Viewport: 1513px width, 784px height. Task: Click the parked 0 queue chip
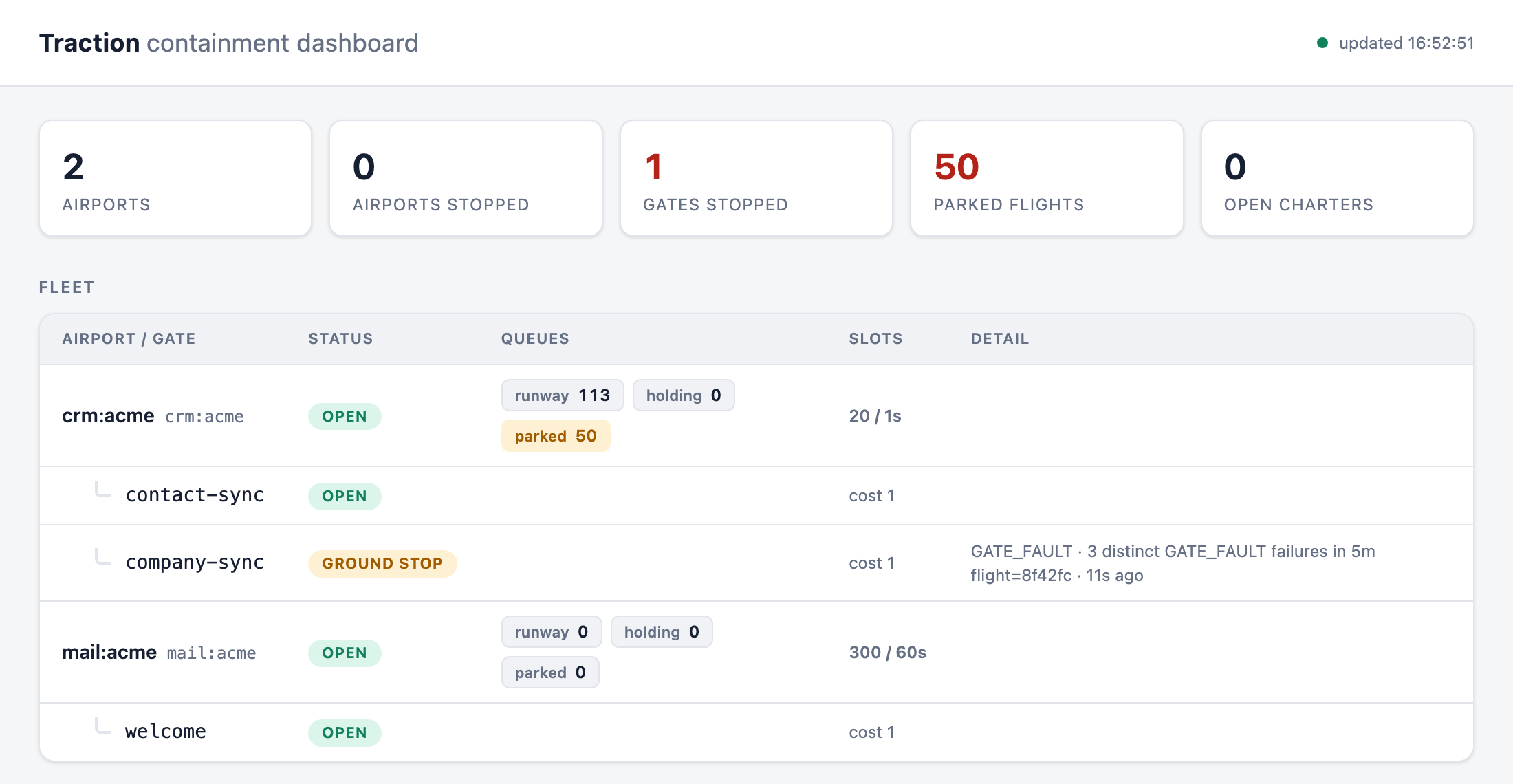[550, 673]
